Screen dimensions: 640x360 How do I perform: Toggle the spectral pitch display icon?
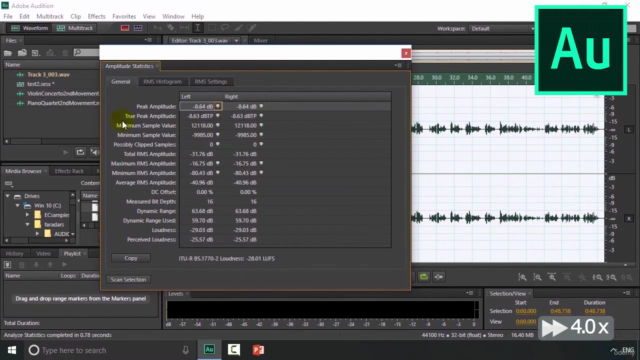click(138, 28)
